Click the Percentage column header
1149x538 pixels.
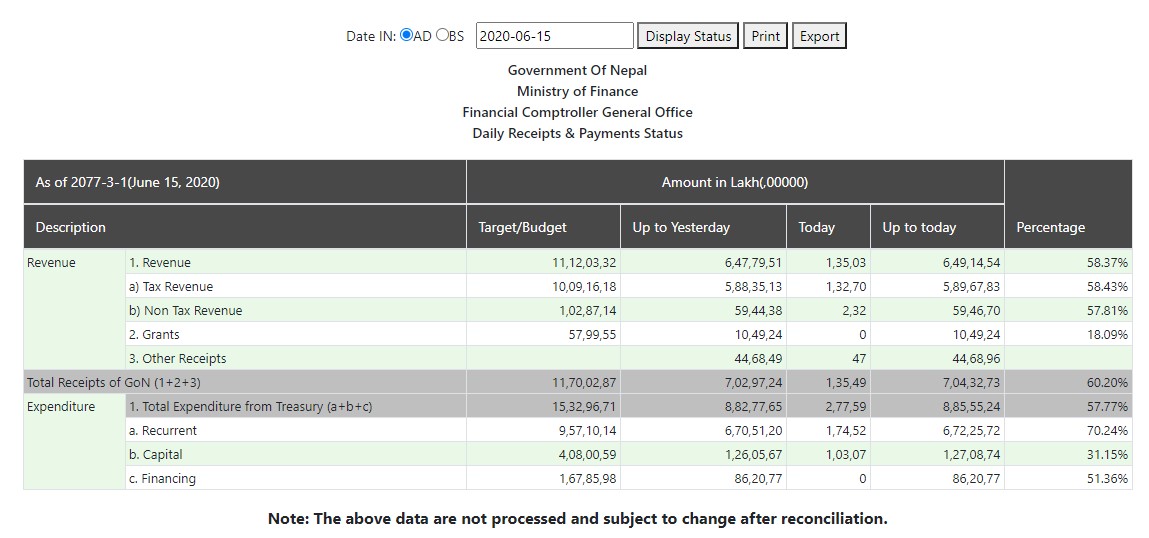(x=1050, y=227)
